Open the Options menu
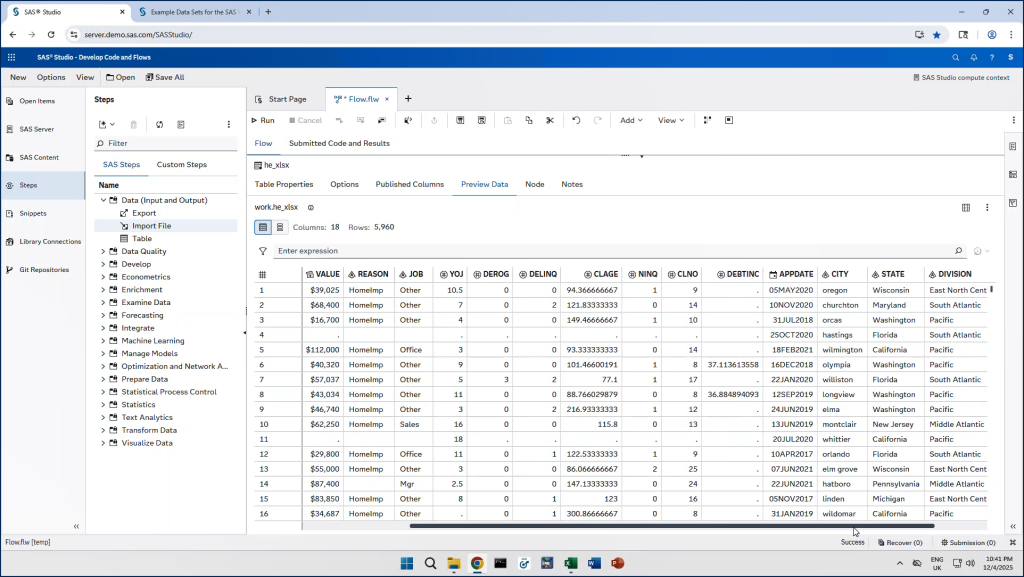 tap(51, 77)
